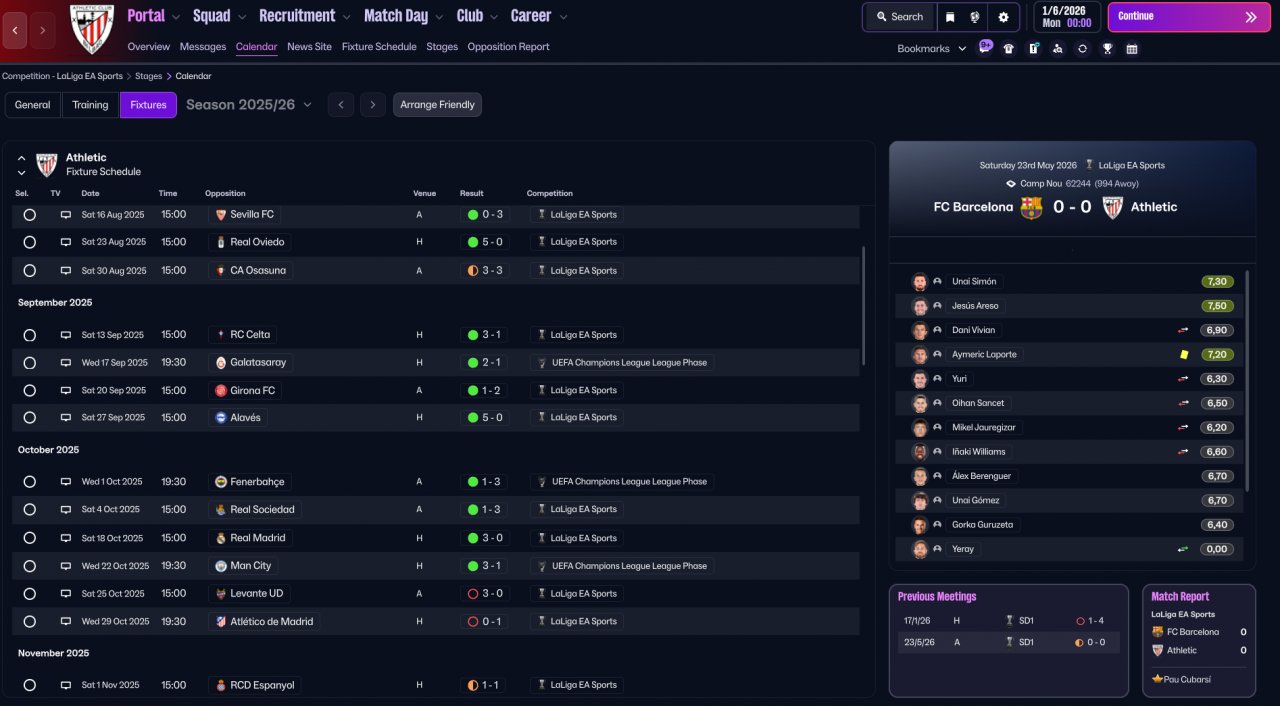This screenshot has height=706, width=1280.
Task: Open the player search scouting shortcut icon
Action: click(x=1058, y=48)
